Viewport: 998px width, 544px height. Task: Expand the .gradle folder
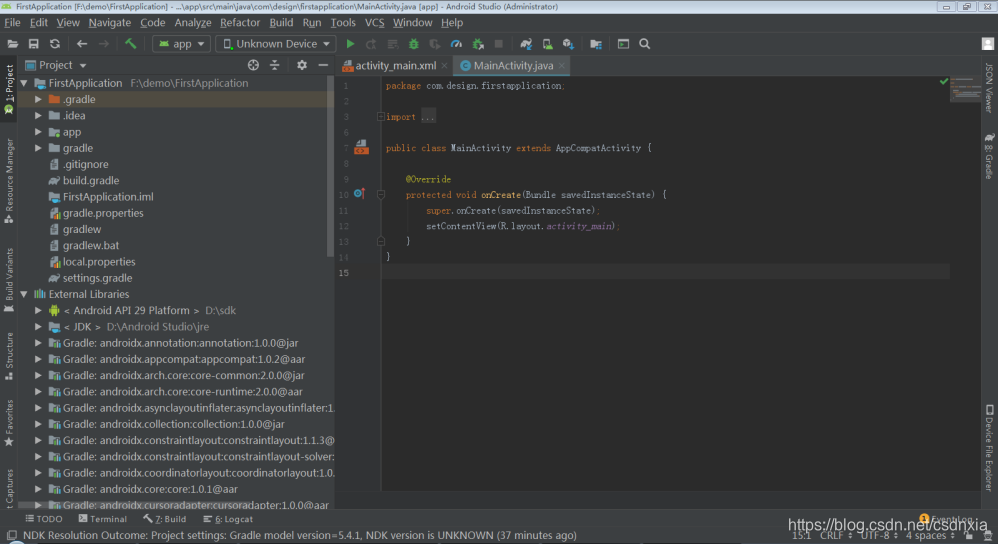point(38,99)
